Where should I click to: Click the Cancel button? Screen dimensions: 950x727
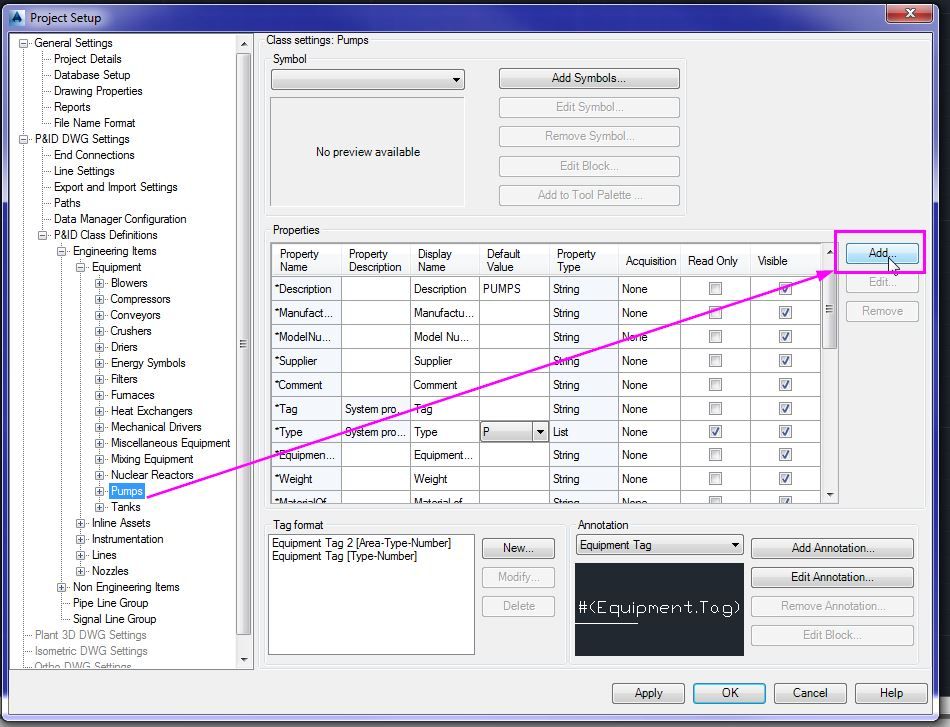(810, 693)
